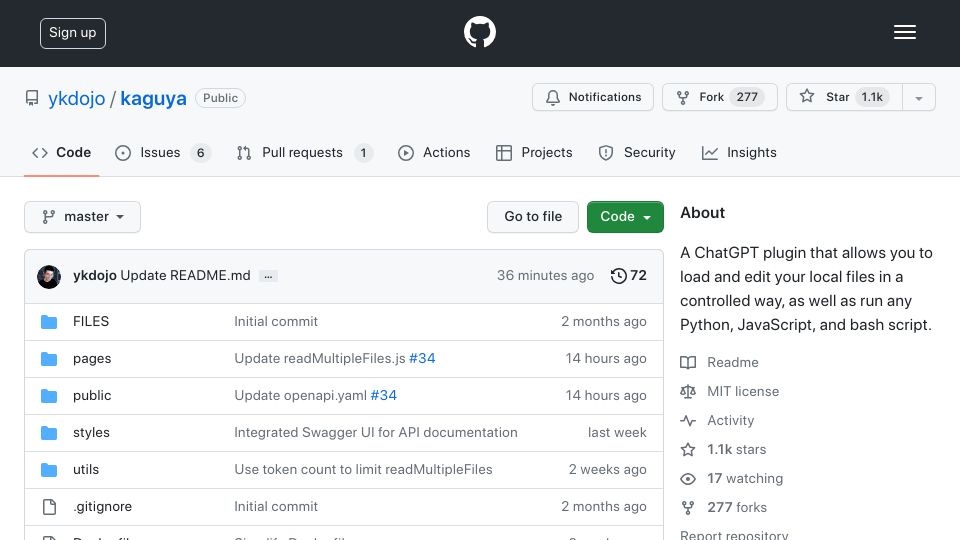Click '36 minutes ago' commit timestamp
Screen dimensions: 960x540
tap(545, 276)
